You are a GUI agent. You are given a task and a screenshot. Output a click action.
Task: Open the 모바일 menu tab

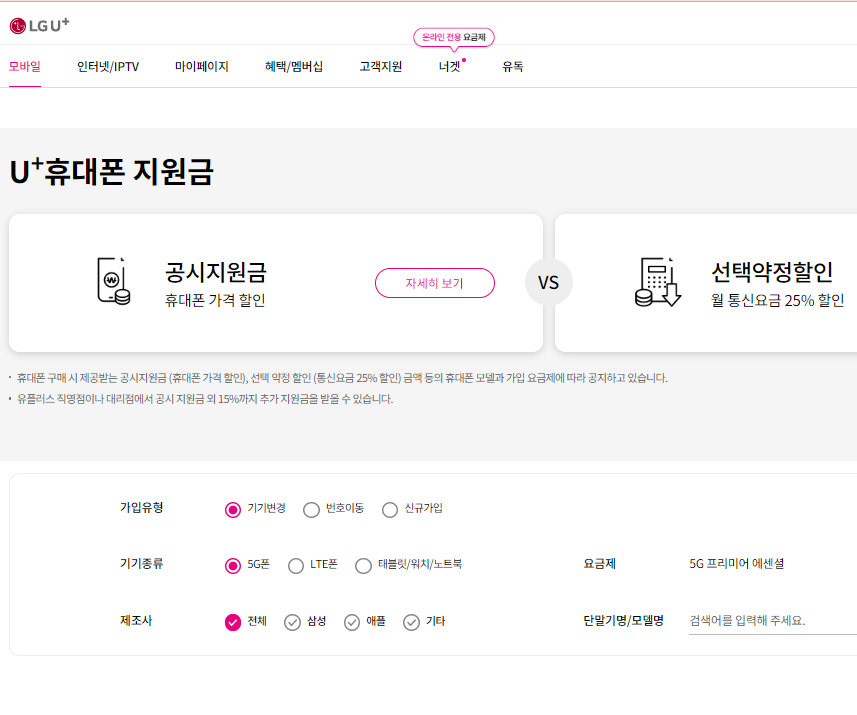click(25, 67)
